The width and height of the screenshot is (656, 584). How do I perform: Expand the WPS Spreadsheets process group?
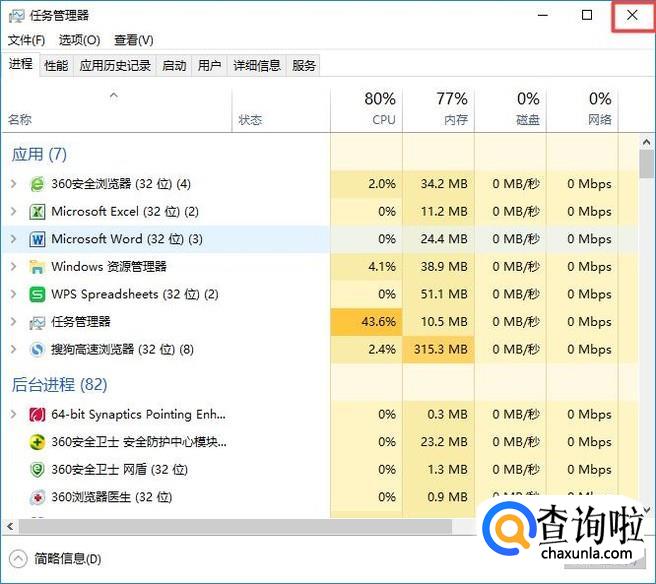[13, 294]
